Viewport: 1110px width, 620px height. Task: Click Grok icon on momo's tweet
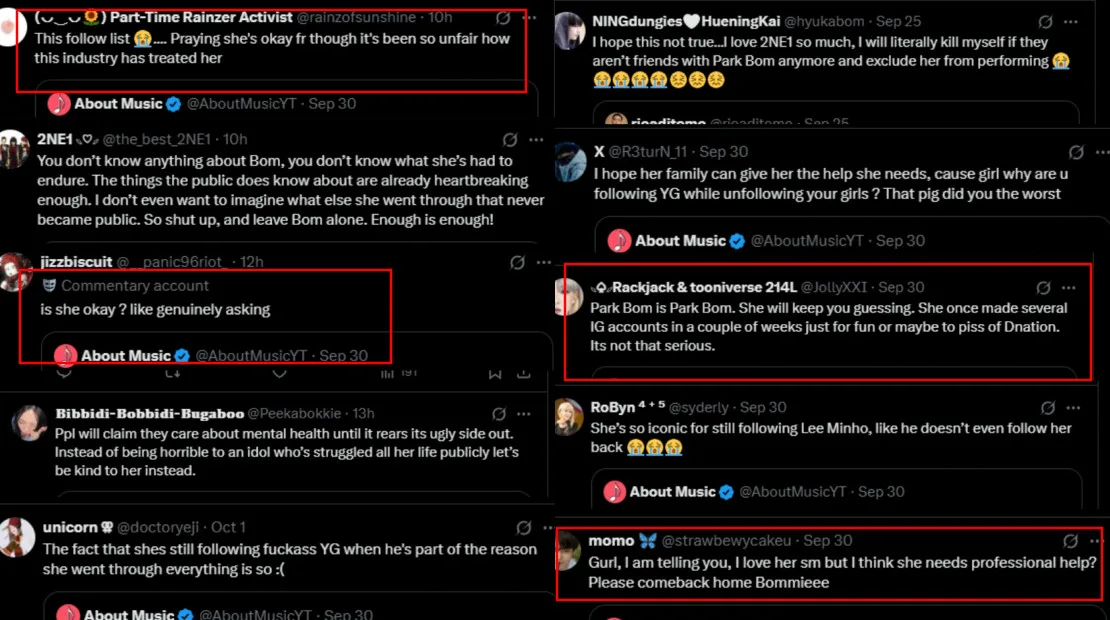pos(1071,540)
